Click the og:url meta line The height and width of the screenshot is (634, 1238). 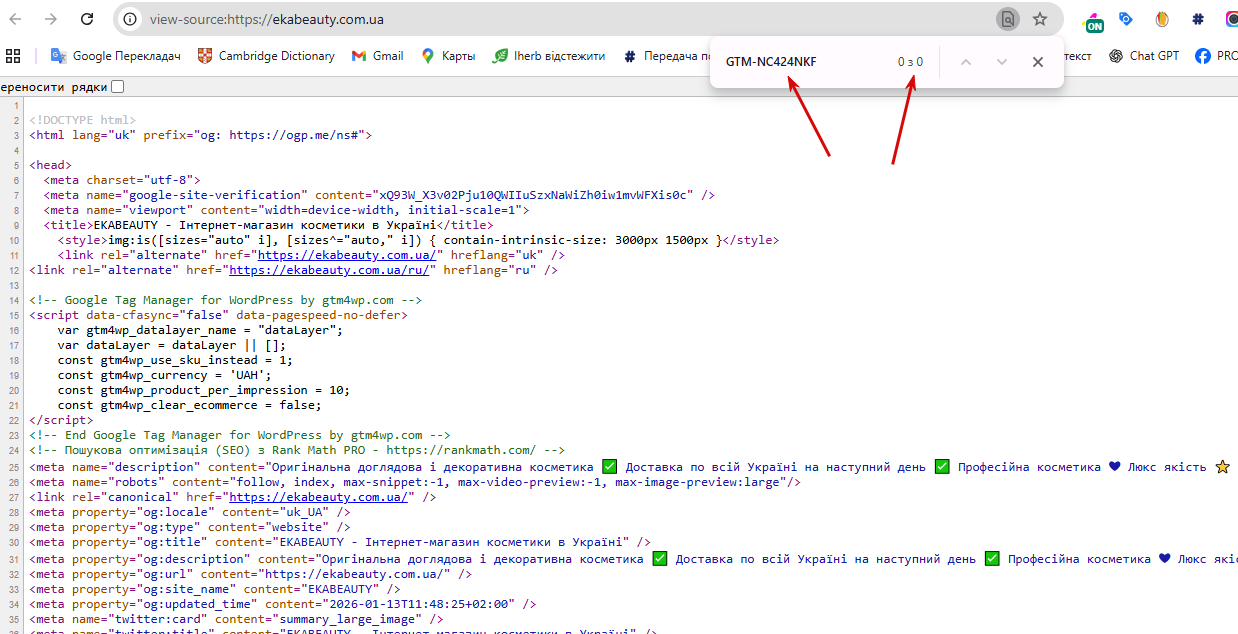tap(253, 574)
